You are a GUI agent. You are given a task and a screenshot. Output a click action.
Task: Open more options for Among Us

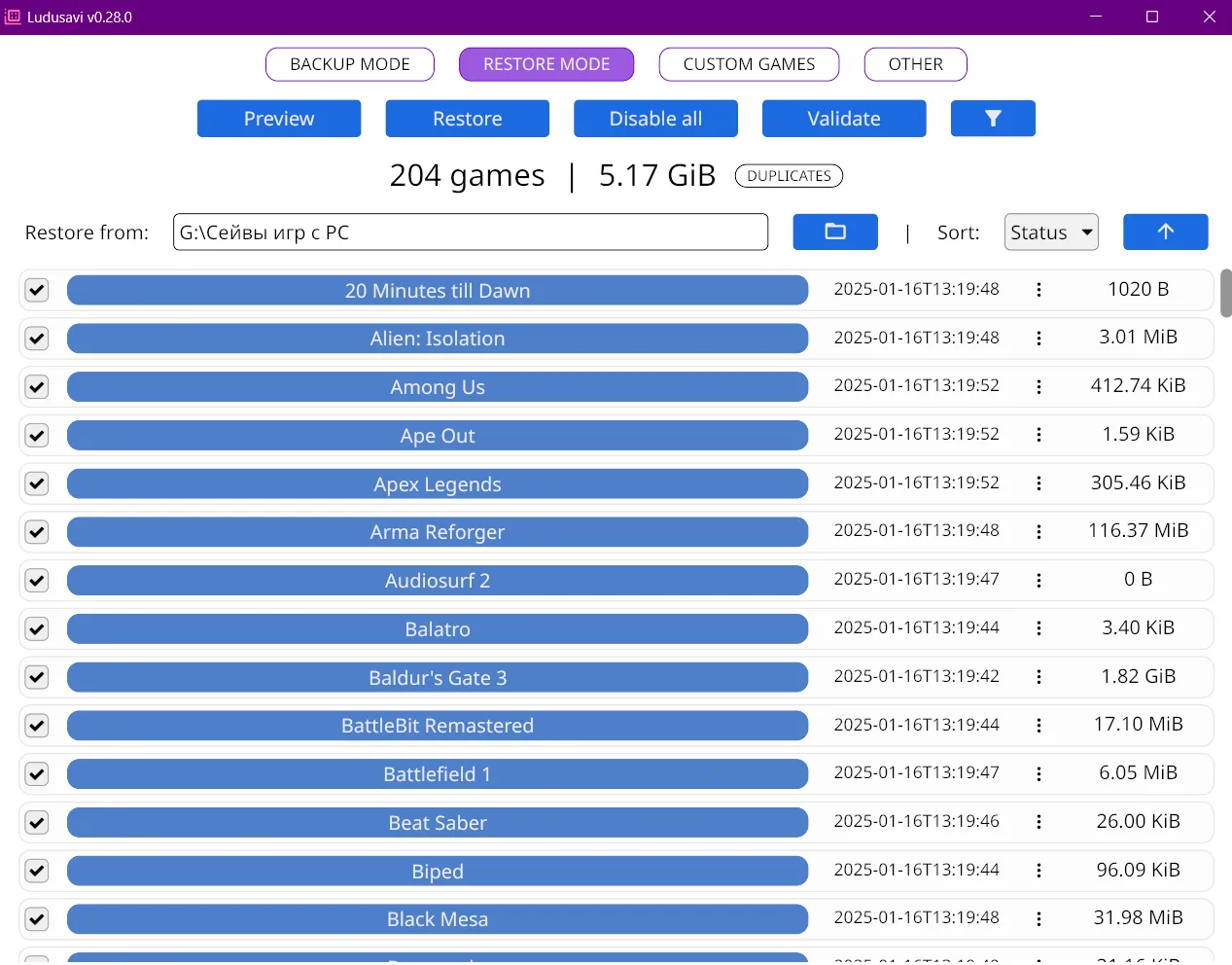[x=1038, y=386]
